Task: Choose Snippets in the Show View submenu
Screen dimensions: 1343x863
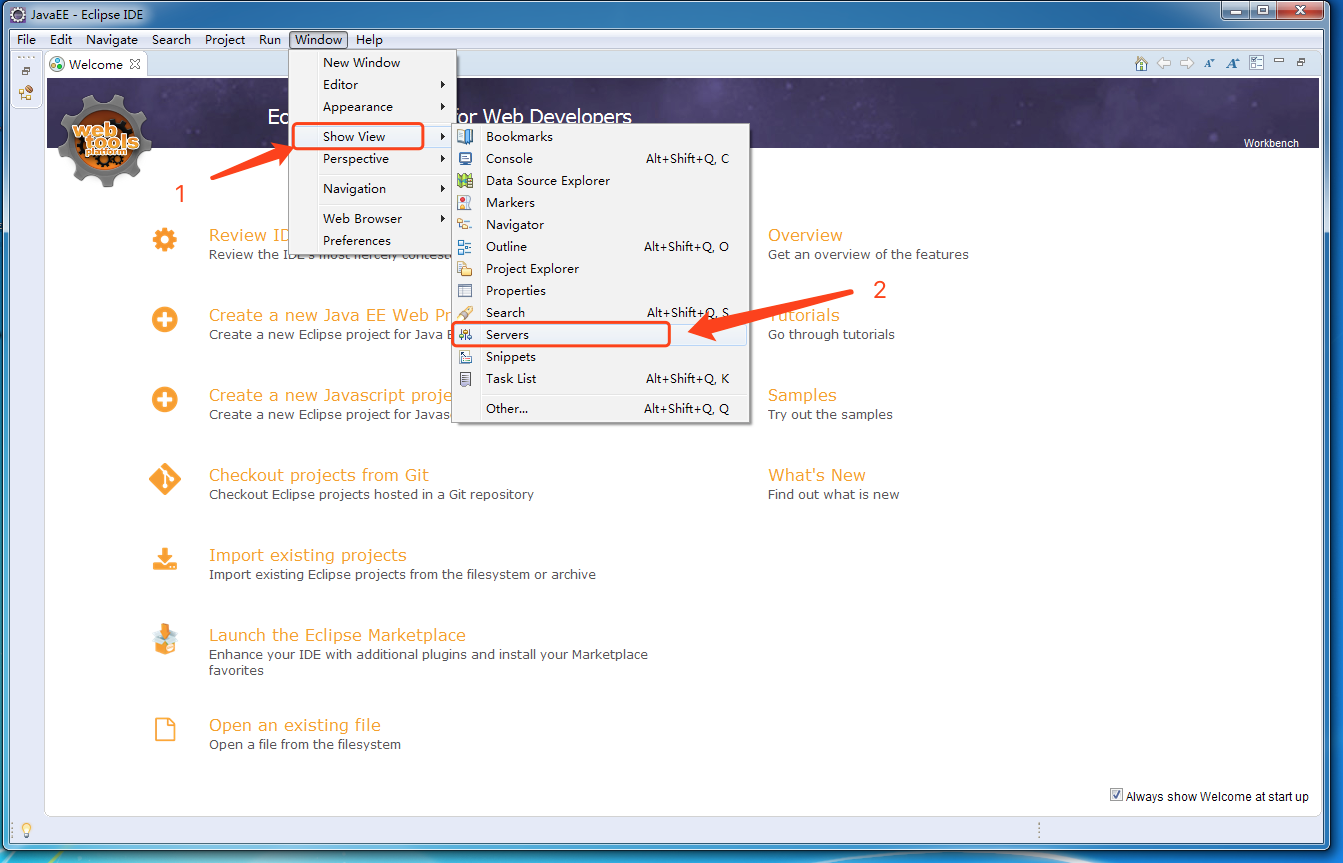Action: tap(600, 356)
